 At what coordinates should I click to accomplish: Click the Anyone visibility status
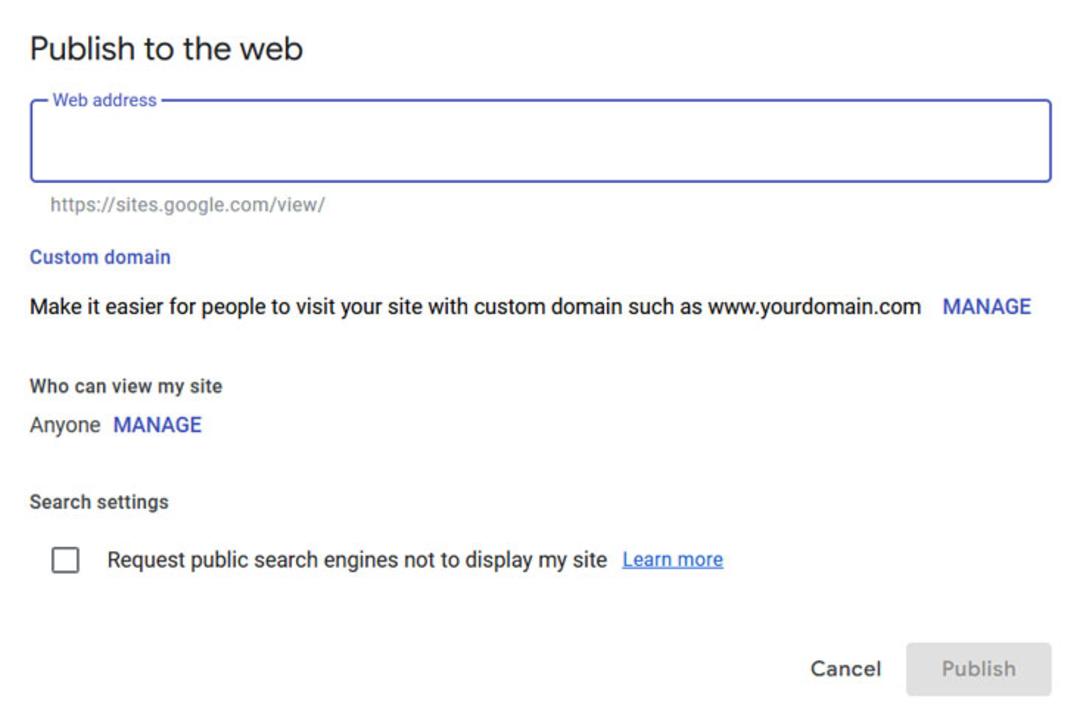click(x=65, y=425)
